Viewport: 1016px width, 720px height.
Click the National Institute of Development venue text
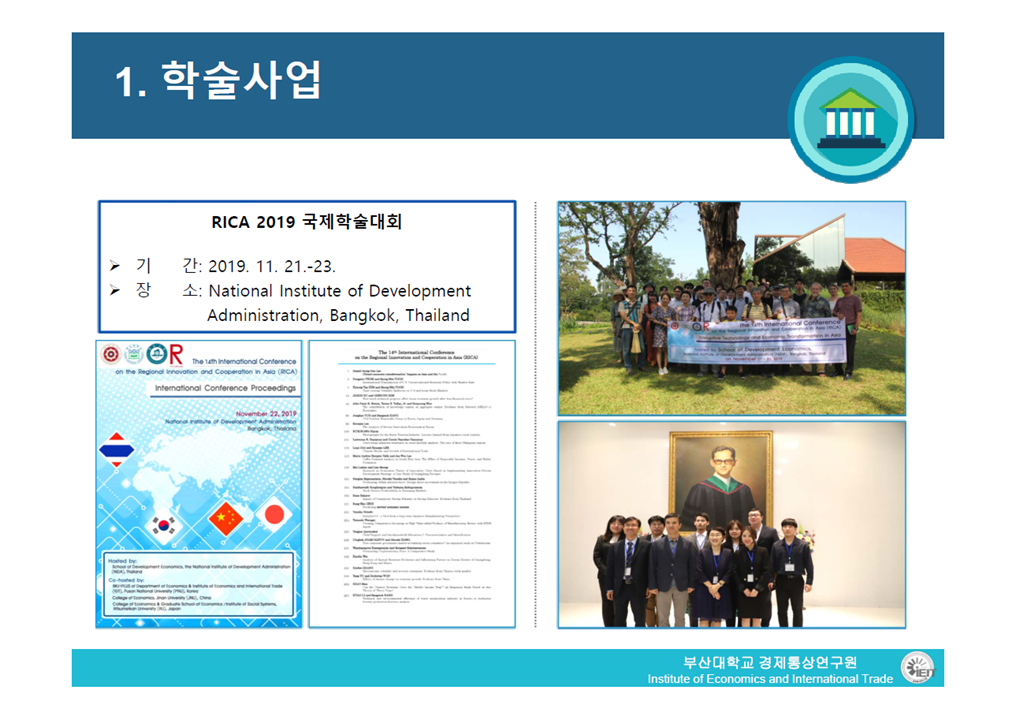click(x=339, y=291)
